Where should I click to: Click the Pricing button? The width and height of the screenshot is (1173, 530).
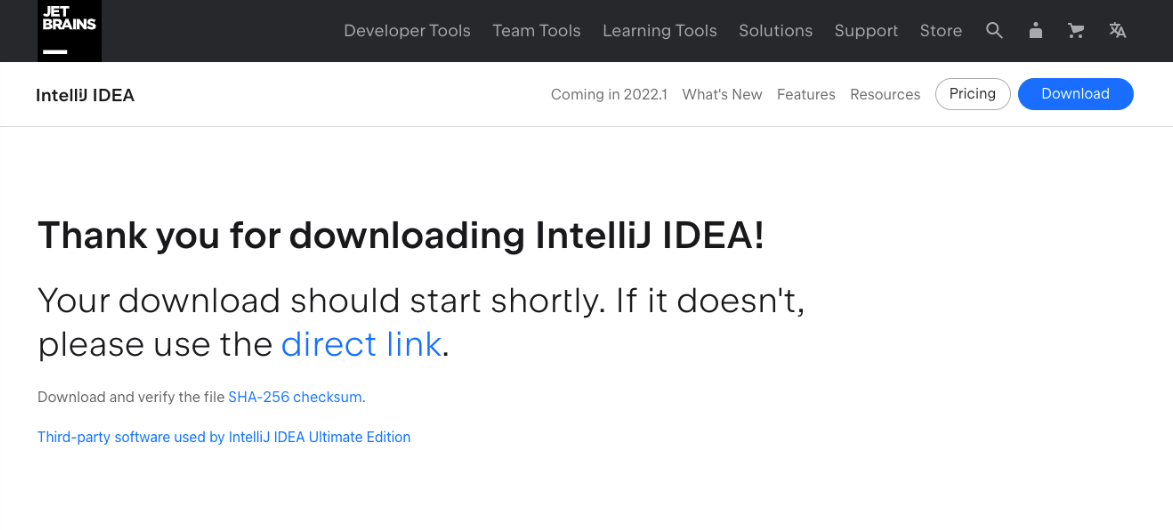973,94
